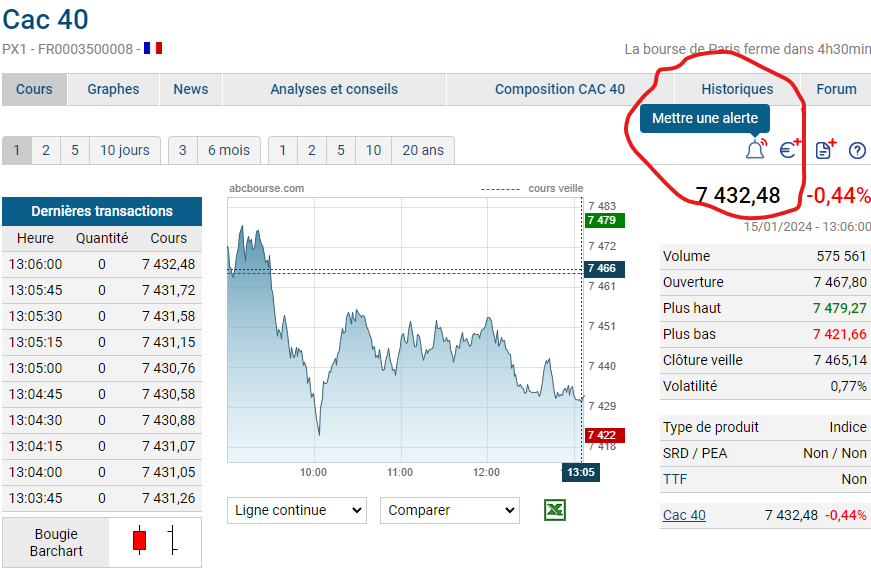Click the alert bell icon
This screenshot has width=871, height=568.
tap(755, 149)
